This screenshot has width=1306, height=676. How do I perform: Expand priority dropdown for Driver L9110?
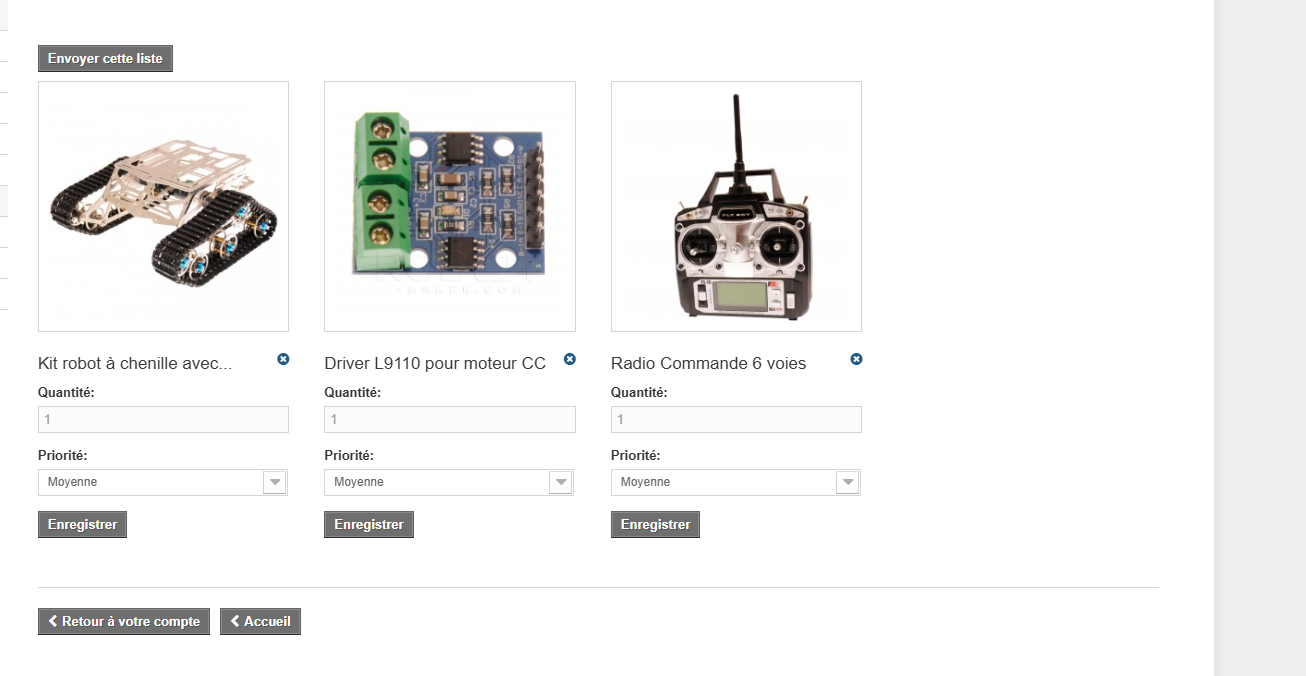point(449,482)
